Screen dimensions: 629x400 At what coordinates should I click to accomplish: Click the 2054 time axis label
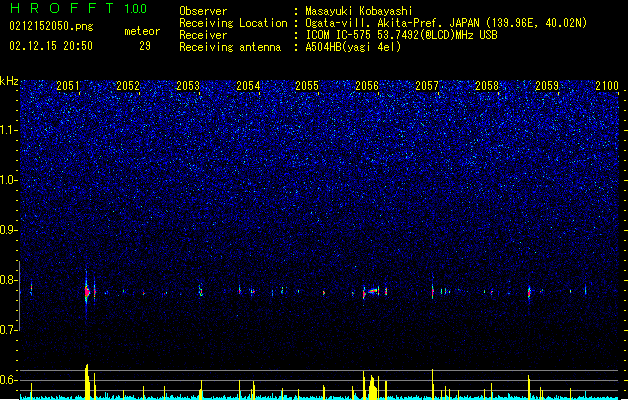(x=248, y=85)
